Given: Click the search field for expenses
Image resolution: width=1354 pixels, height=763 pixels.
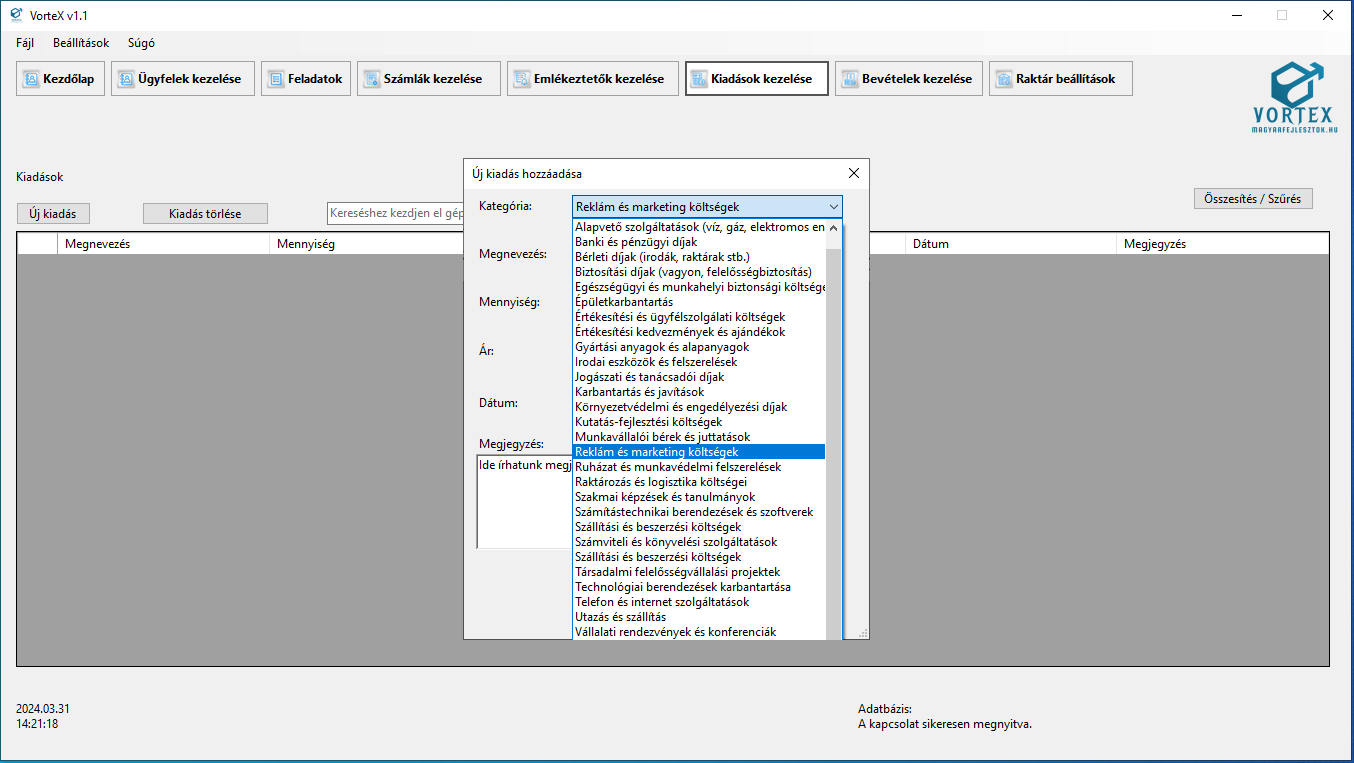Looking at the screenshot, I should pyautogui.click(x=396, y=214).
